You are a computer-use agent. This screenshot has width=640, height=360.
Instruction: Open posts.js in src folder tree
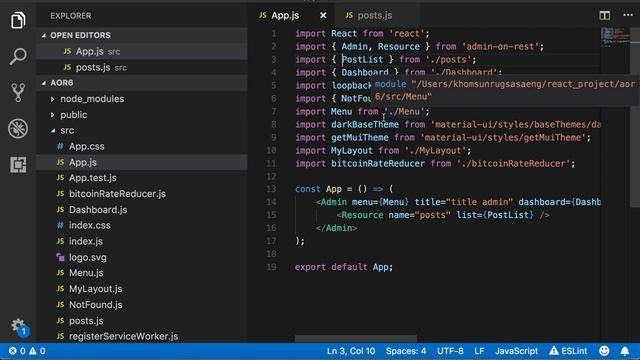click(86, 321)
